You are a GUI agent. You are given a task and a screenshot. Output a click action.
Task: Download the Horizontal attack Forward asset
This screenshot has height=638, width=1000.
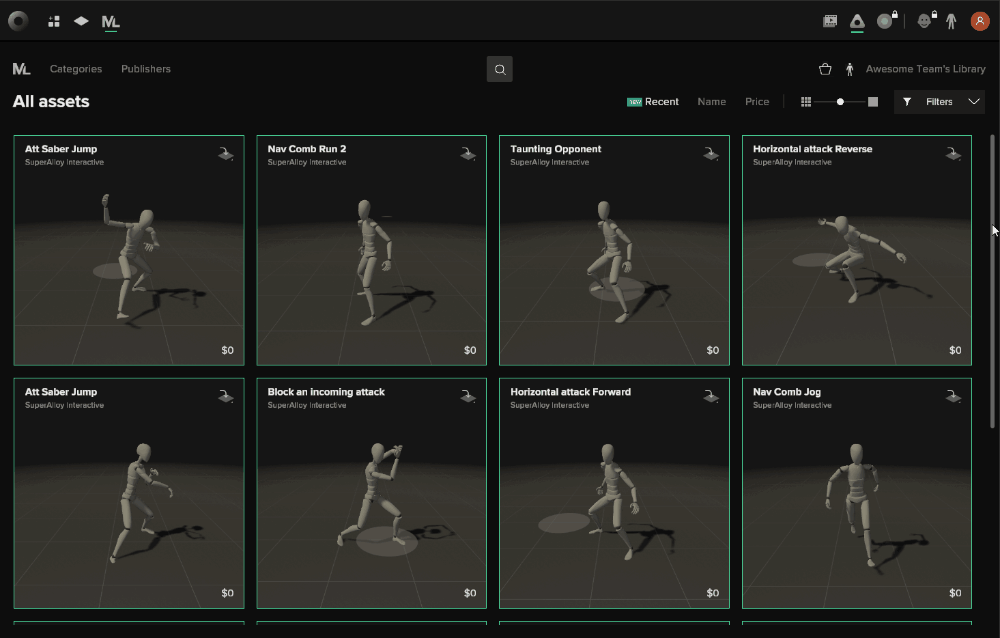711,396
